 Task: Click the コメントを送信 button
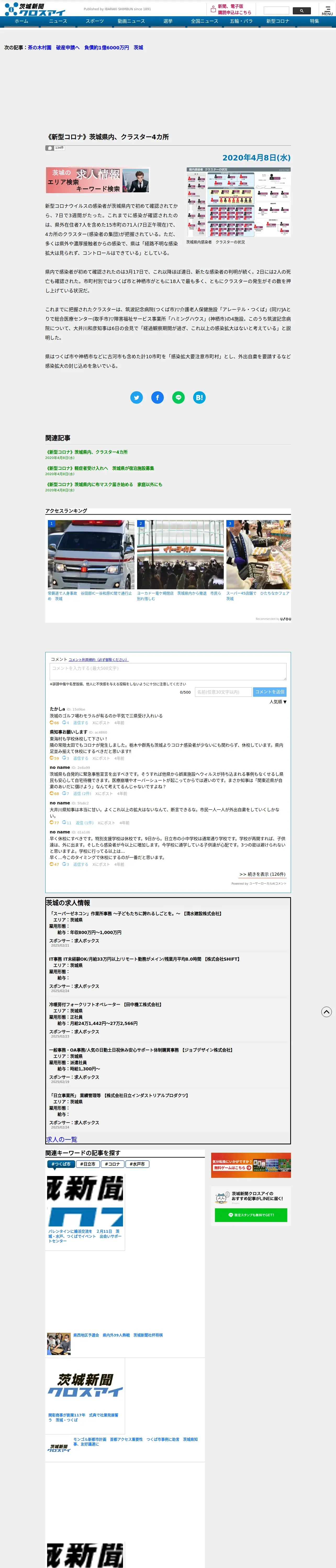[270, 691]
